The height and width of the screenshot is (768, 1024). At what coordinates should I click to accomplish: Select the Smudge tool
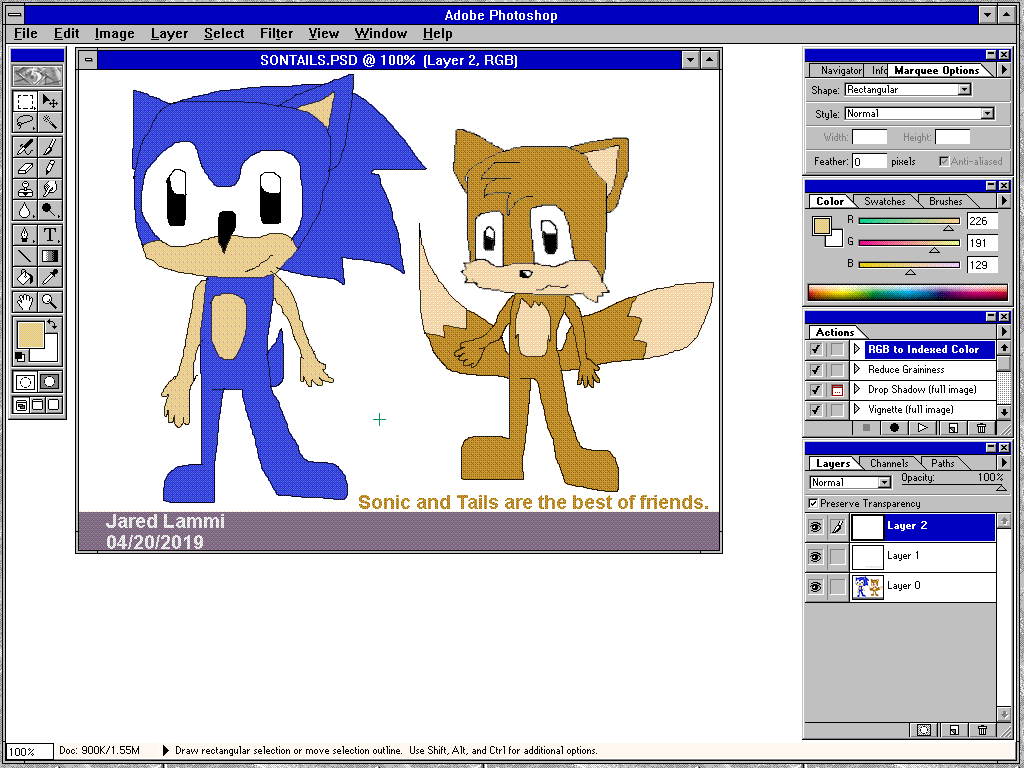coord(50,189)
